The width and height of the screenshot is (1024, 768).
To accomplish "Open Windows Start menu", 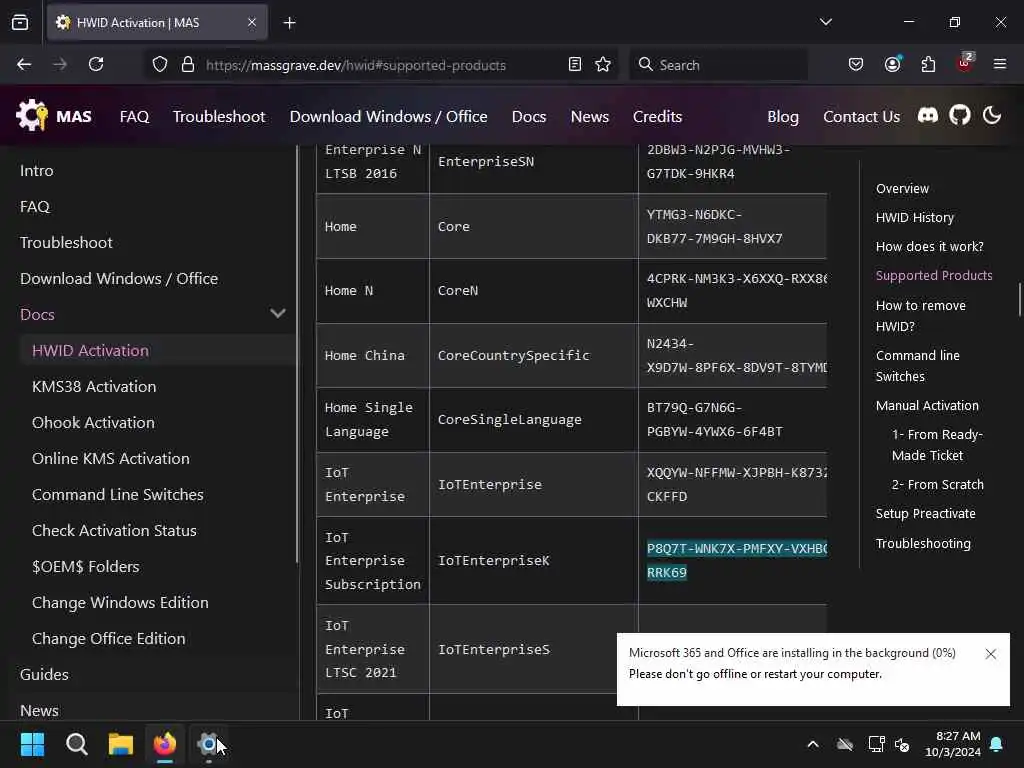I will click(x=32, y=744).
